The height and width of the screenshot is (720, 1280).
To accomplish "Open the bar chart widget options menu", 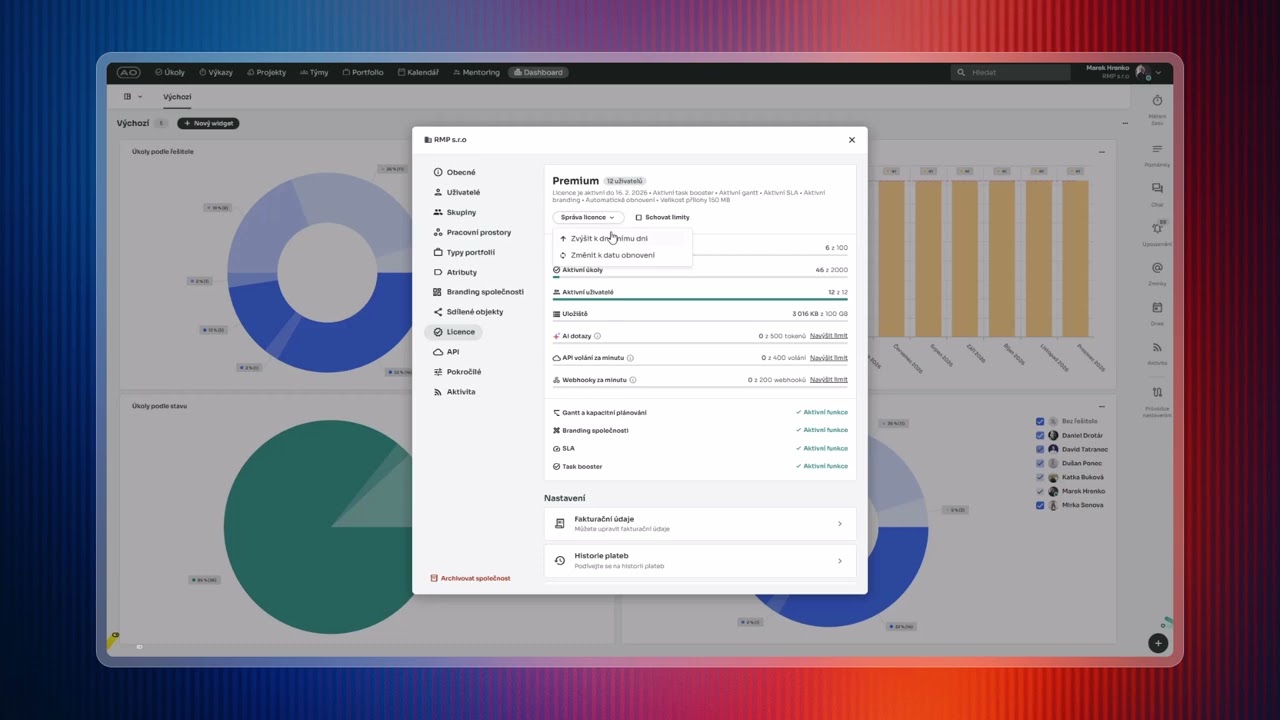I will [x=1101, y=152].
